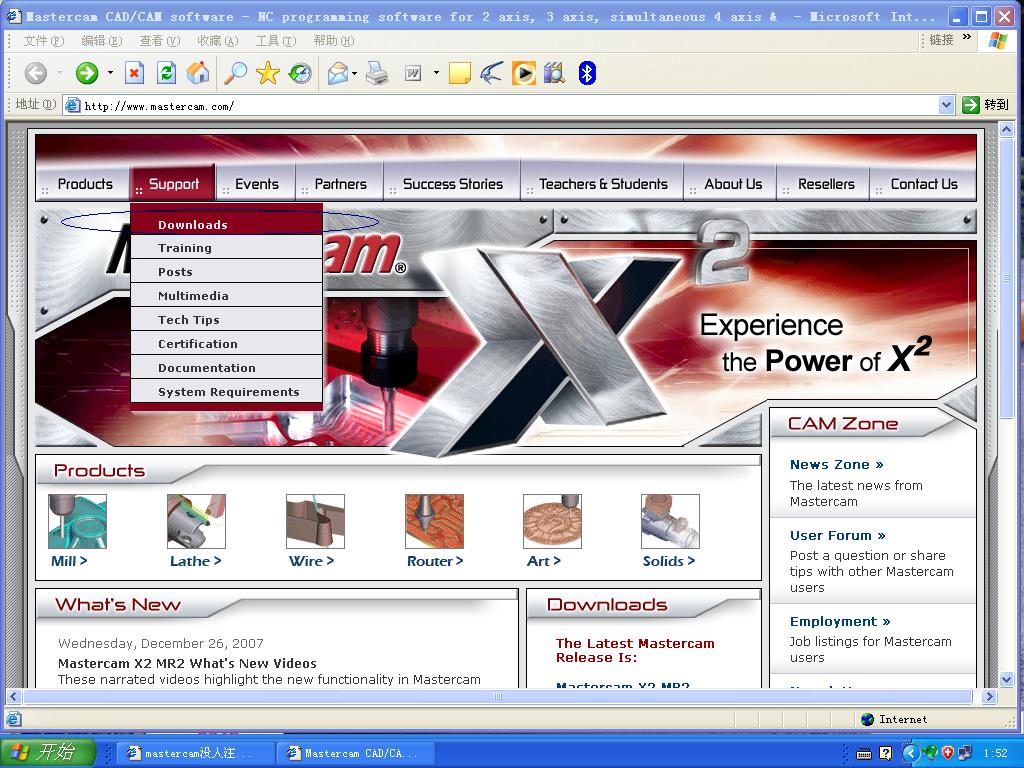Open the User Forum link
Viewport: 1024px width, 768px height.
(838, 536)
